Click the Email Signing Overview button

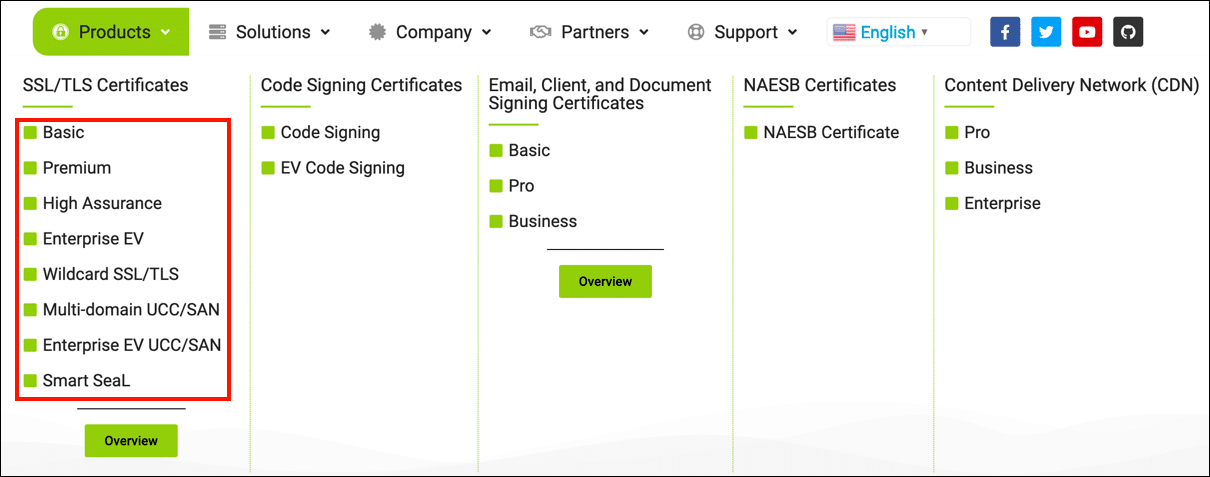tap(605, 282)
